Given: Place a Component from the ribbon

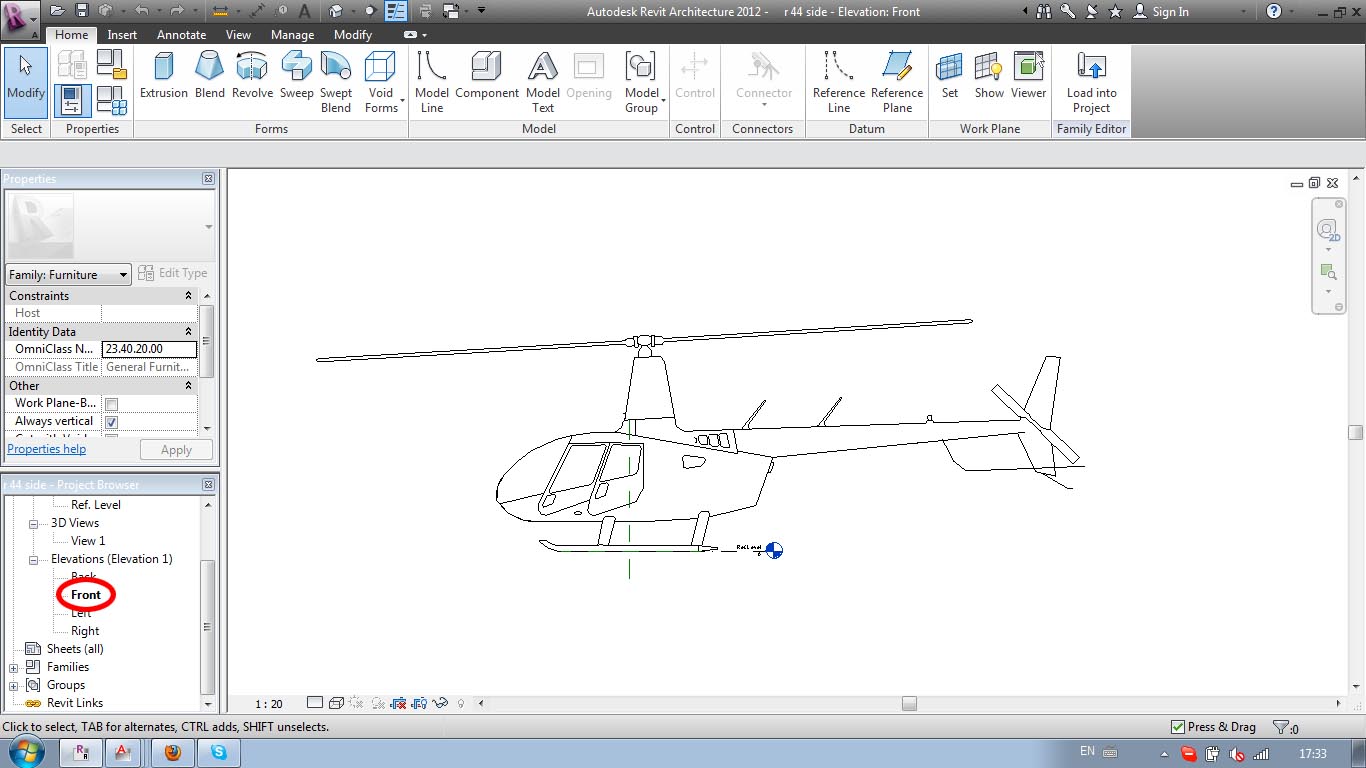Looking at the screenshot, I should [x=487, y=77].
